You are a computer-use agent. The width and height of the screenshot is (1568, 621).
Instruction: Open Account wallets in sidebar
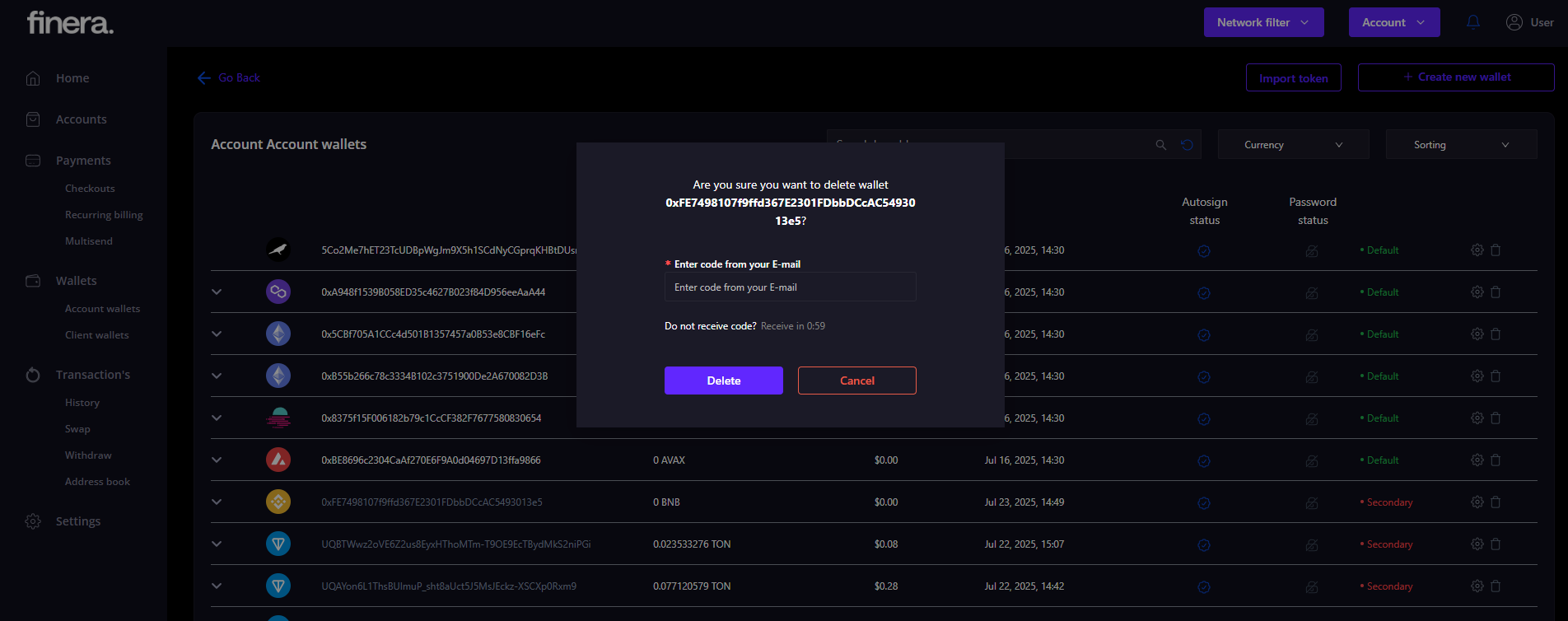(102, 309)
